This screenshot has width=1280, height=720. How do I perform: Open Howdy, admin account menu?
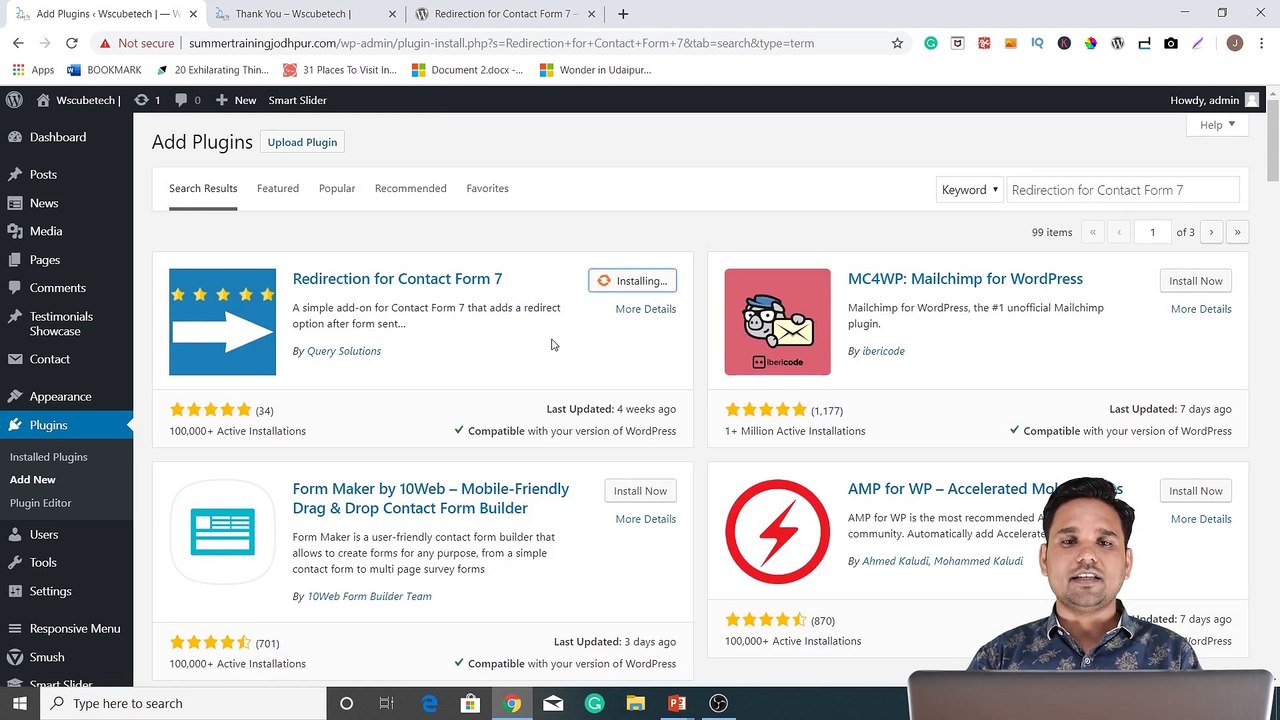pos(1214,100)
